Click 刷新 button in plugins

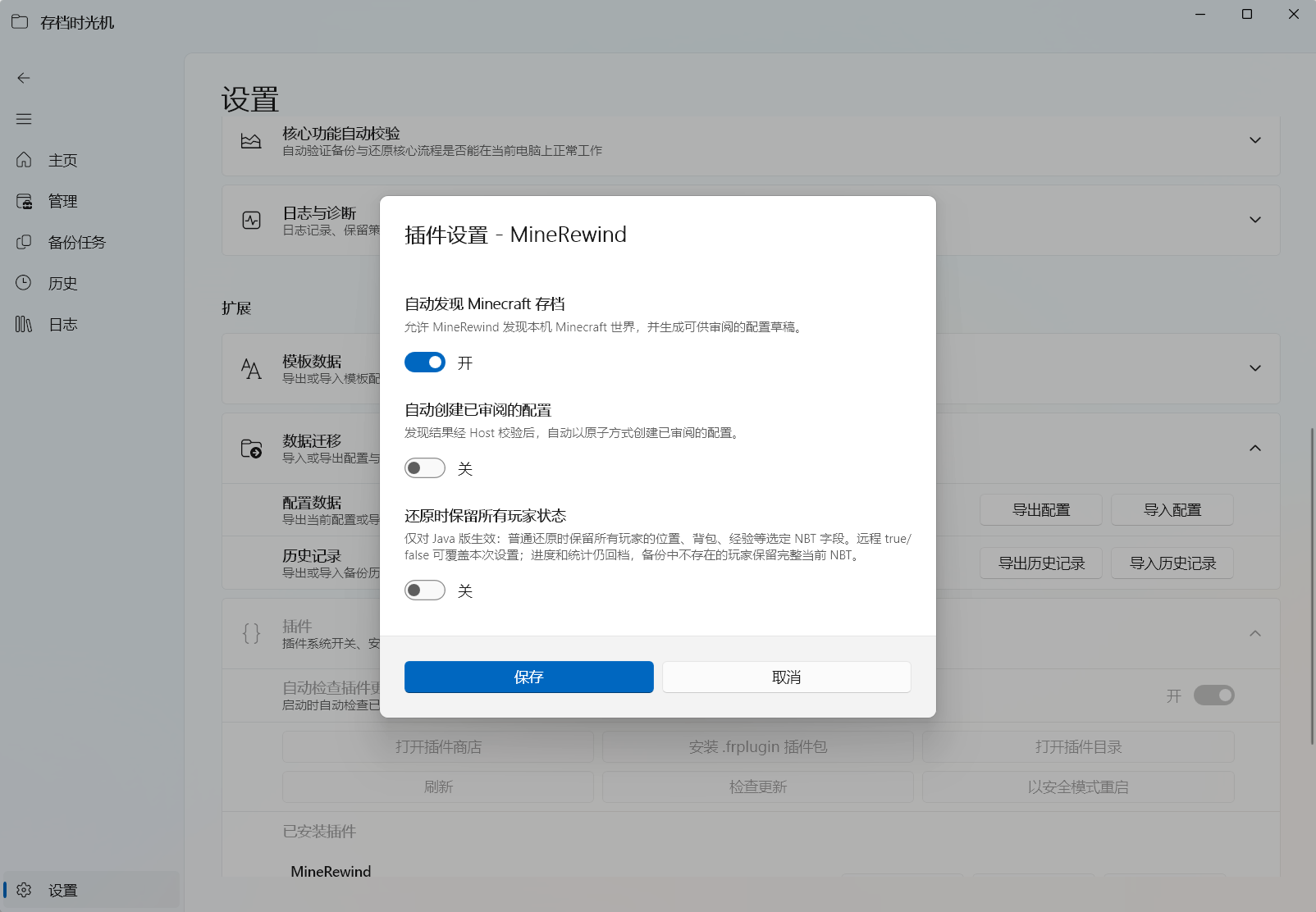click(438, 787)
